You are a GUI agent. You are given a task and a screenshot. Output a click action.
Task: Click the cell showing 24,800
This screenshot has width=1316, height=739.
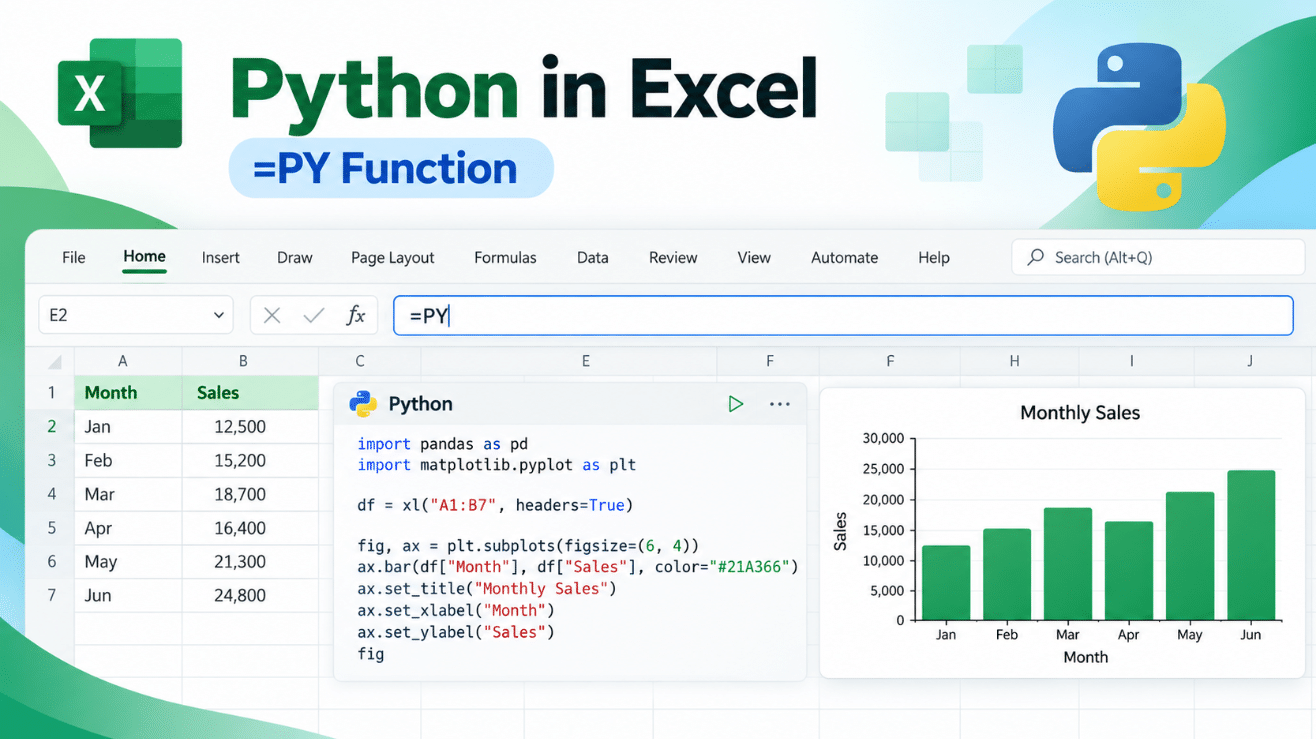[250, 596]
